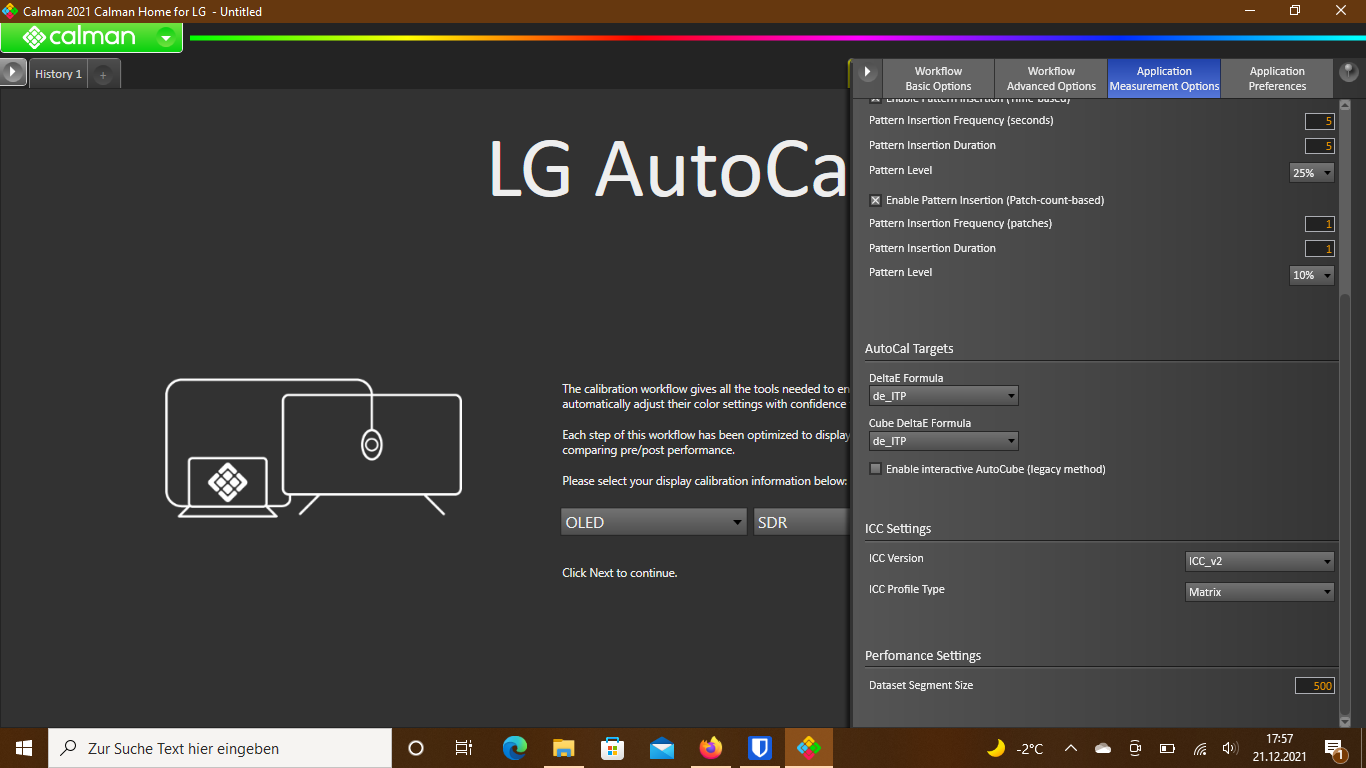Launch Firefox from taskbar
This screenshot has height=768, width=1366.
711,748
